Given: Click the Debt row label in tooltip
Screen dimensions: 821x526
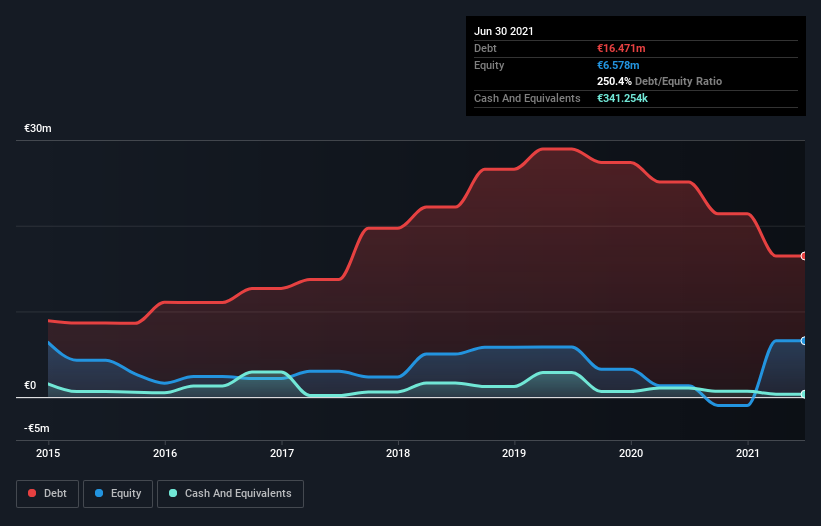Looking at the screenshot, I should [x=485, y=48].
